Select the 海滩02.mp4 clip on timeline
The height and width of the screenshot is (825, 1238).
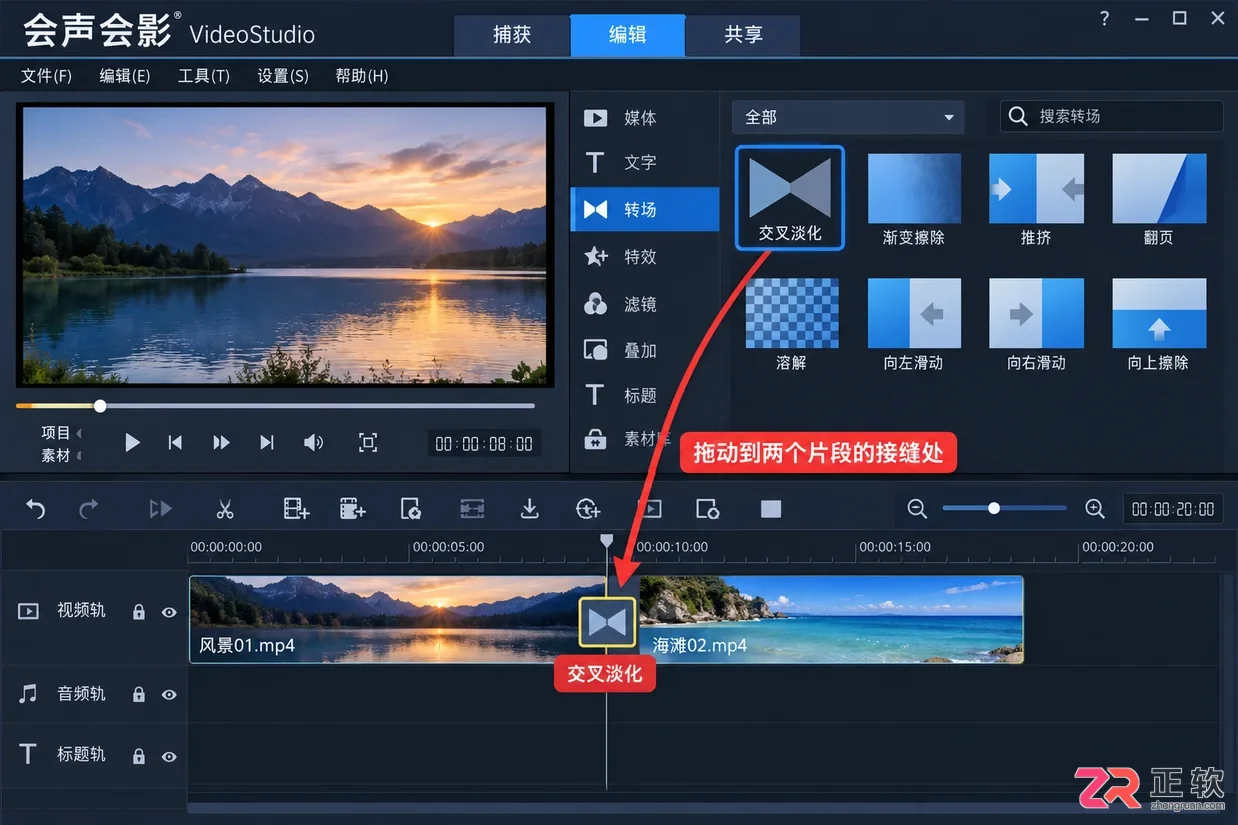pos(830,619)
